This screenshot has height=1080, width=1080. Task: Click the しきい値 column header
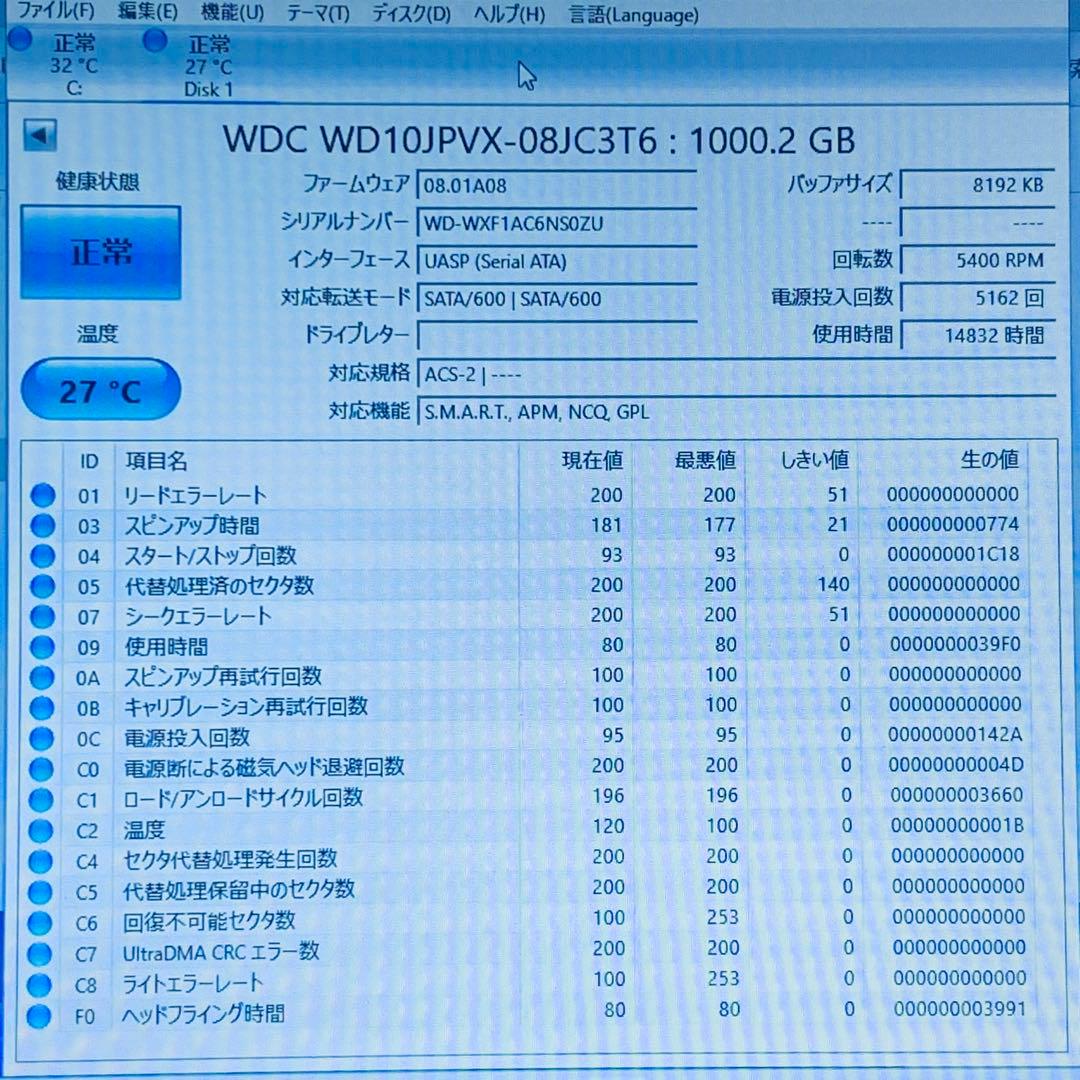[814, 459]
